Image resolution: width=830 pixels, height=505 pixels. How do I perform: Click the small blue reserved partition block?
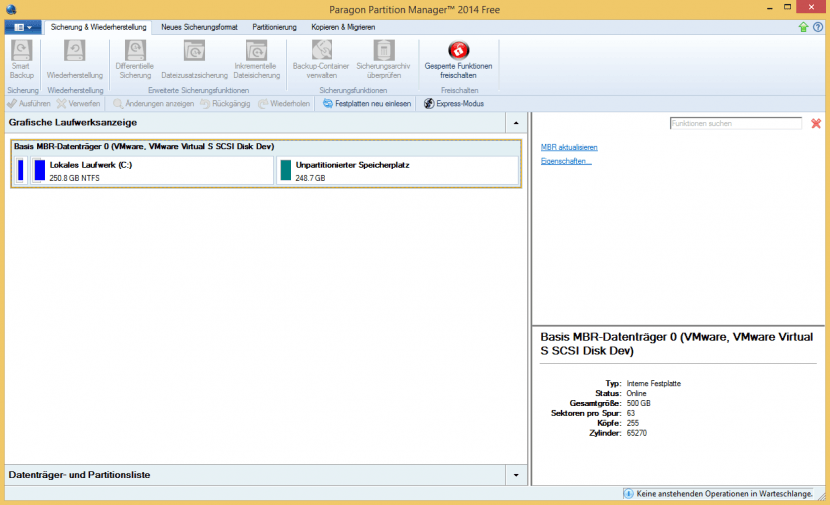[x=21, y=170]
